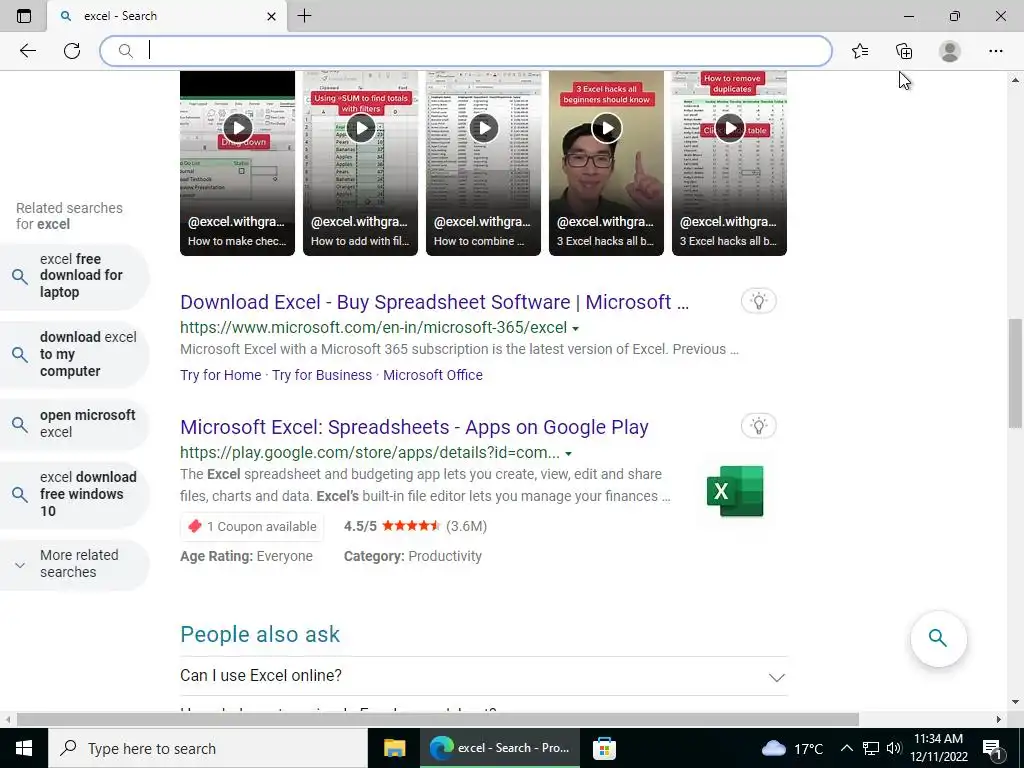Open the notification center icon
The image size is (1024, 768).
[x=992, y=748]
